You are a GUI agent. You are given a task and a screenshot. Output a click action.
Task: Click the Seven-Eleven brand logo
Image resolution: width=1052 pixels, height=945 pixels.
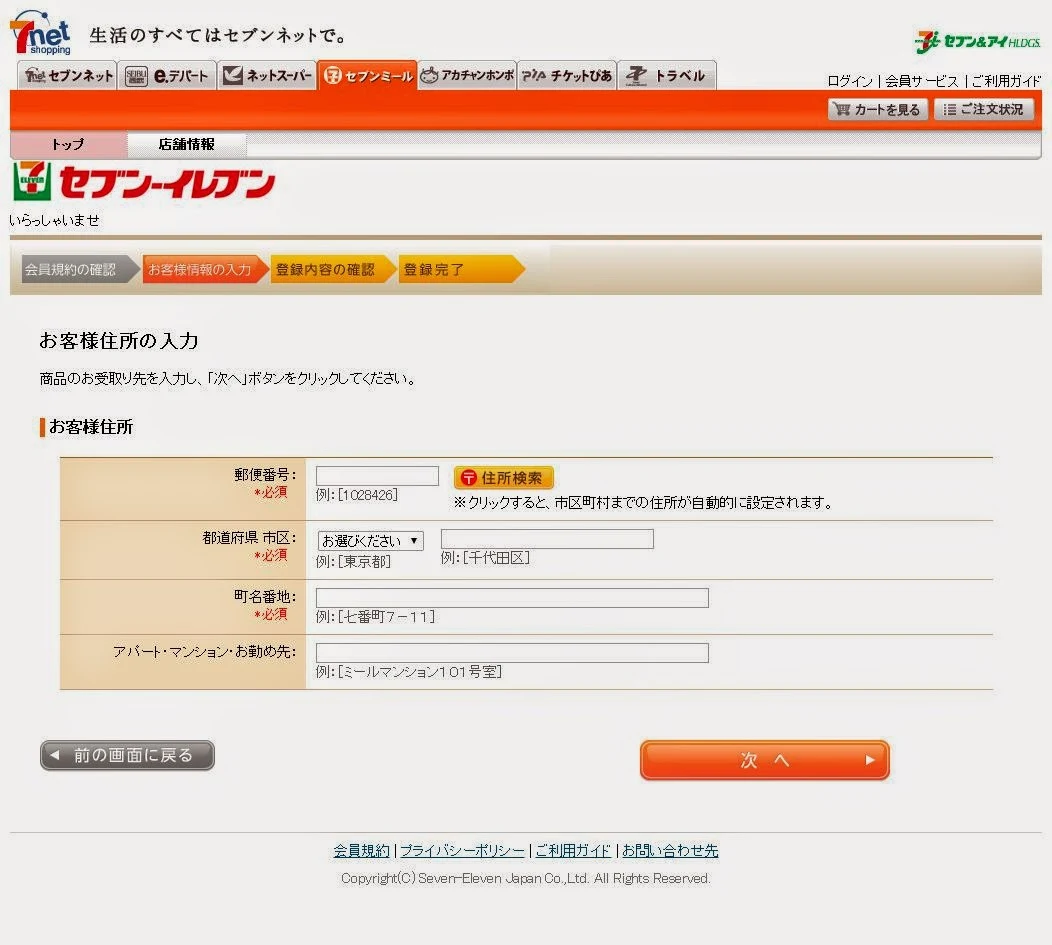tap(144, 183)
